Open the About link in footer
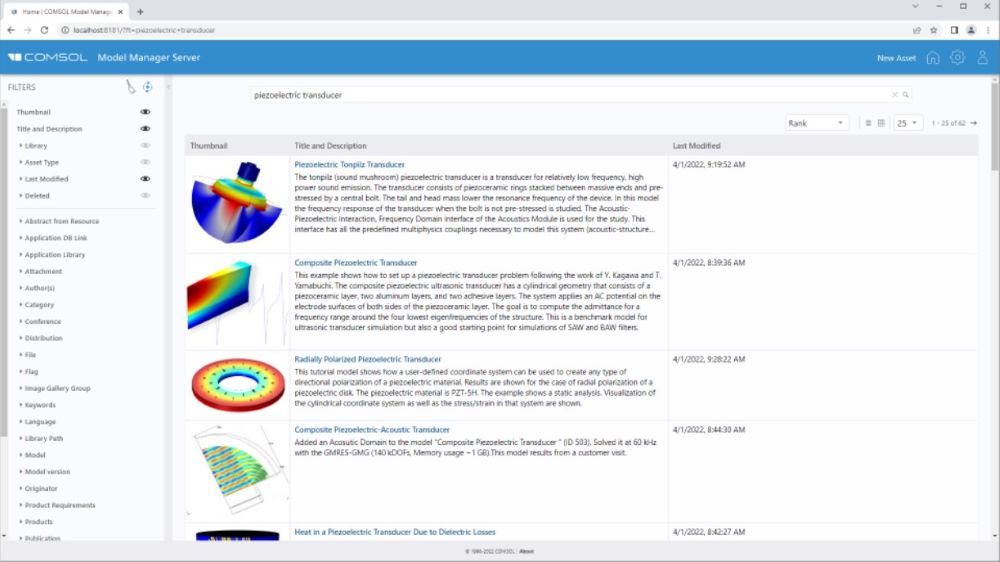This screenshot has height=562, width=1000. 526,551
